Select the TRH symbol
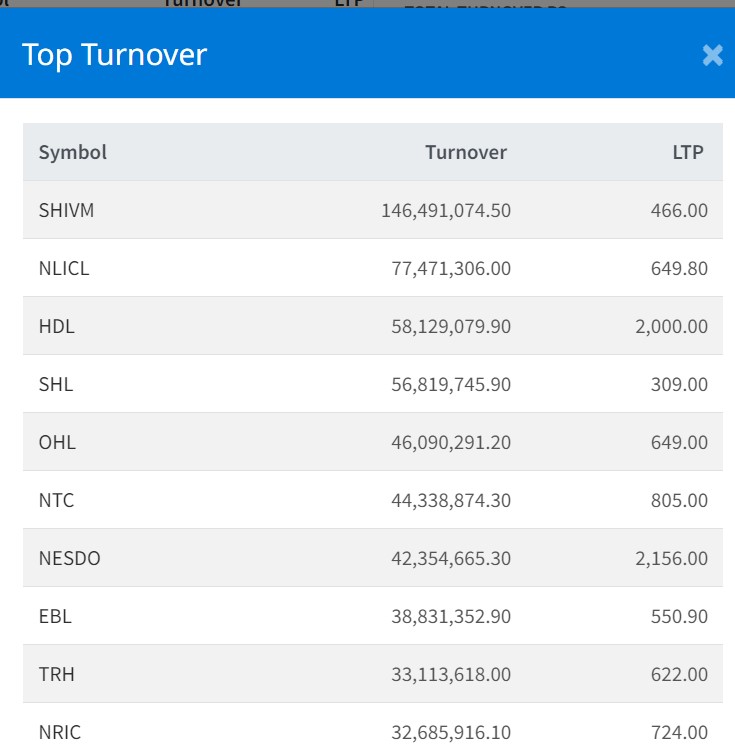Viewport: 735px width, 756px height. click(x=56, y=674)
